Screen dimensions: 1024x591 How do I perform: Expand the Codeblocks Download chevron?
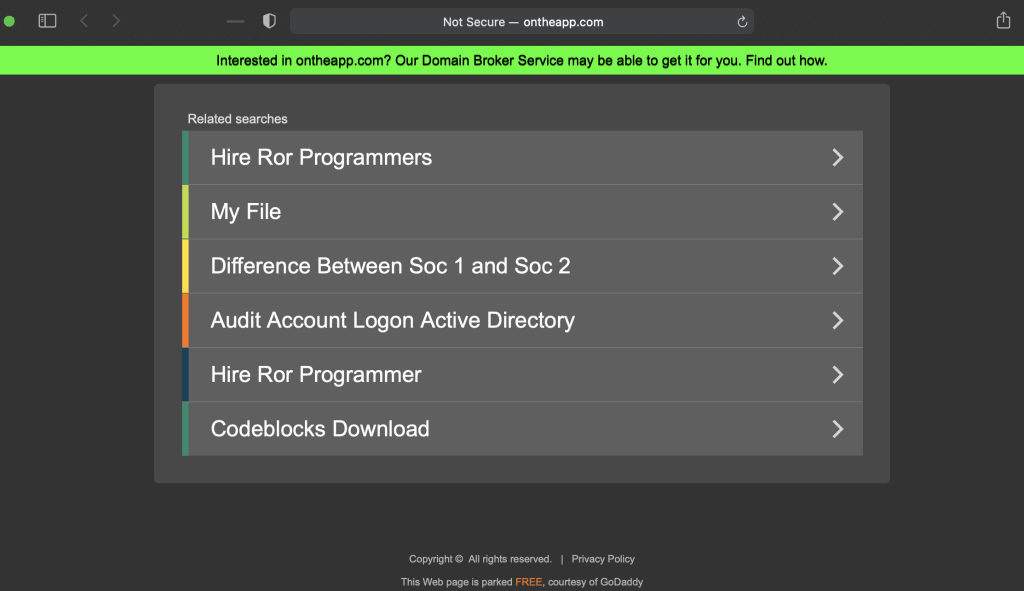pos(837,429)
